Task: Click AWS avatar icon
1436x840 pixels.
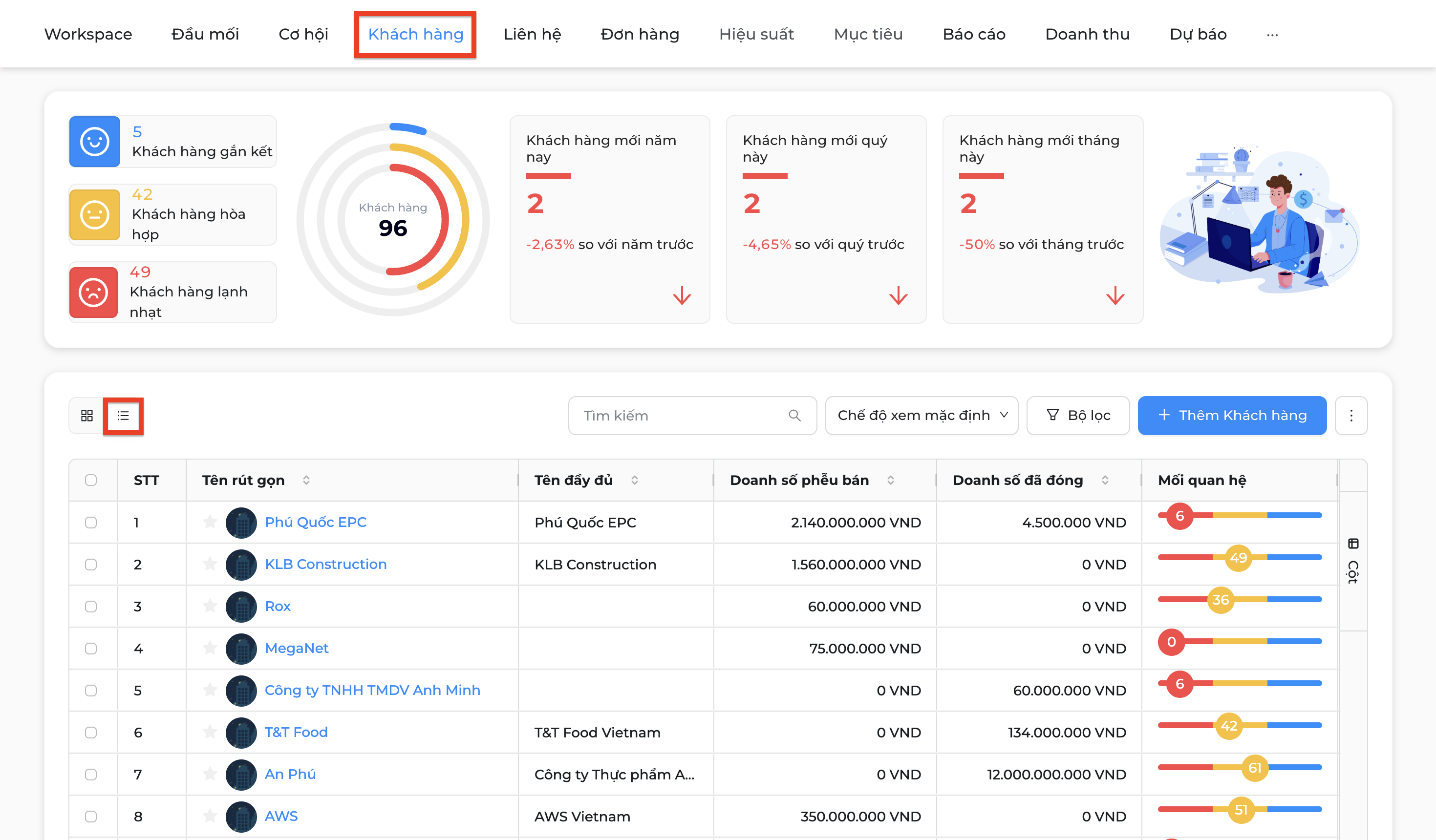Action: pos(241,816)
